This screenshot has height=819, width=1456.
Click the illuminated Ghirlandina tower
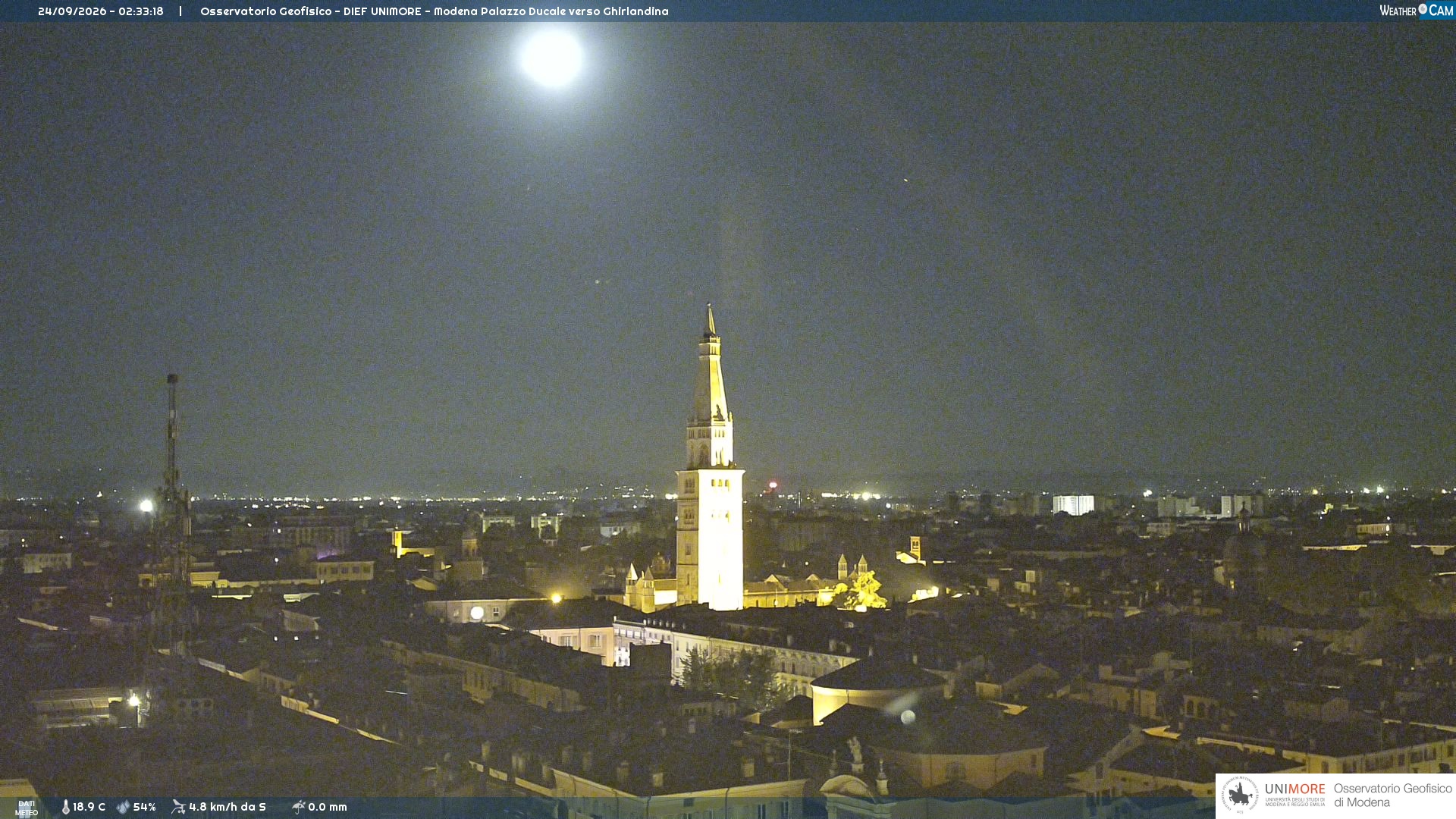710,463
